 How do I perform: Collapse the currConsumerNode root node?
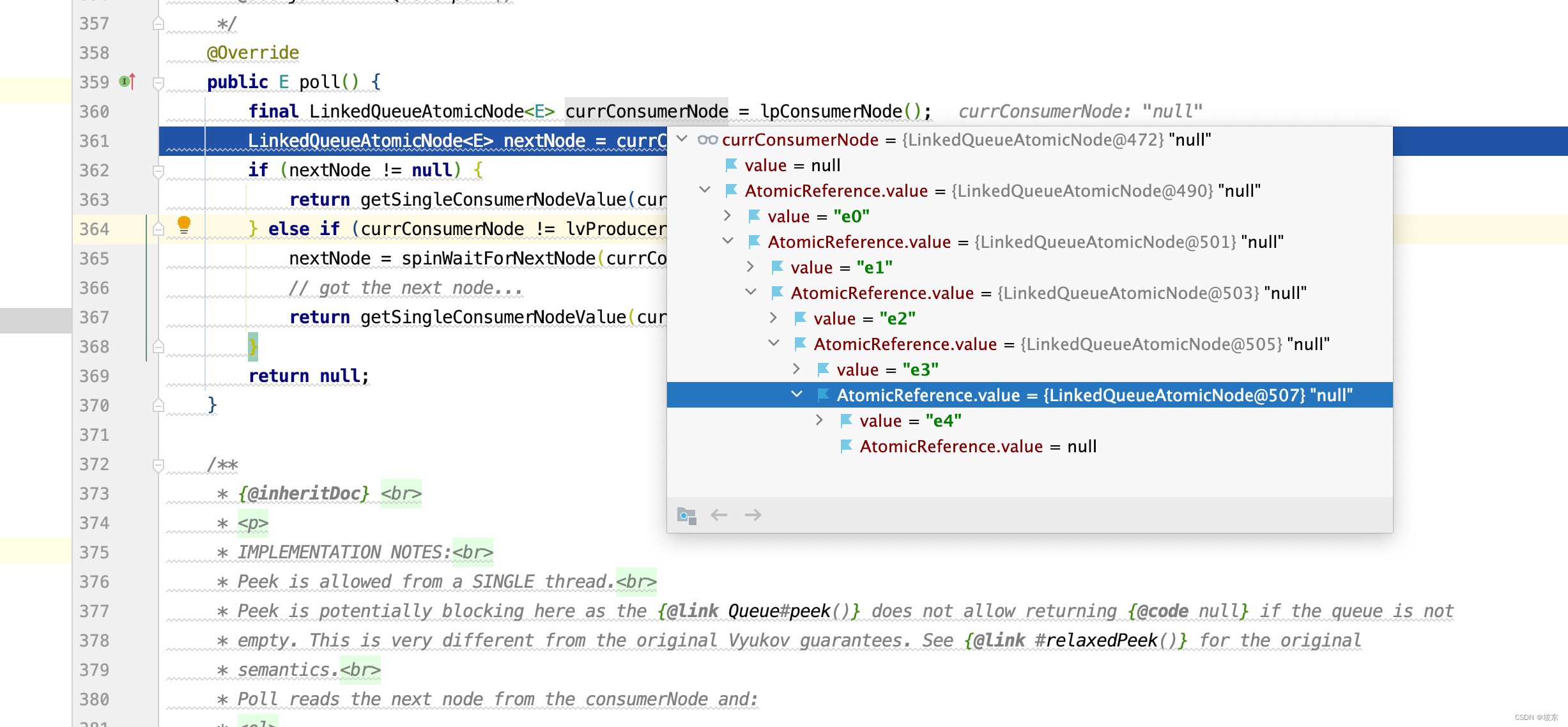pos(682,139)
